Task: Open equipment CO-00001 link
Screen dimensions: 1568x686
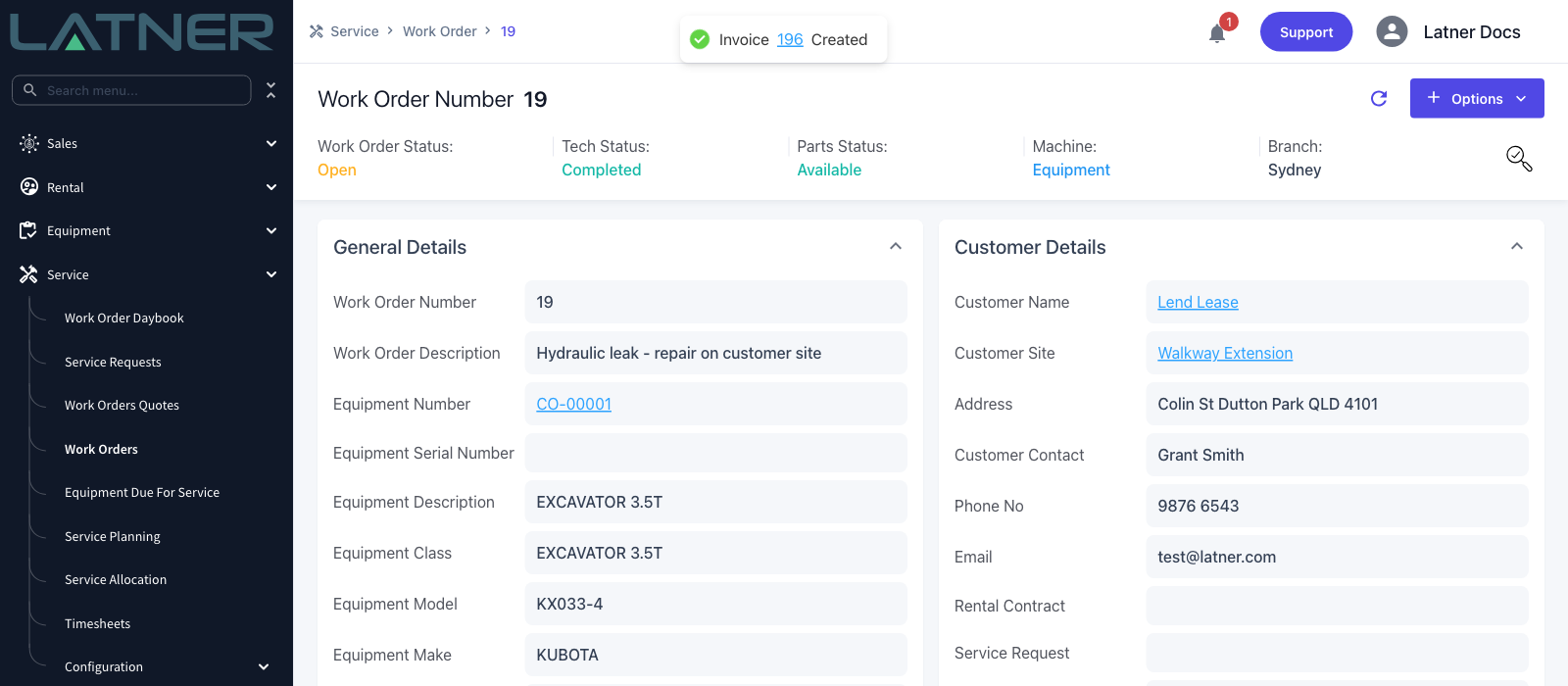Action: click(573, 404)
